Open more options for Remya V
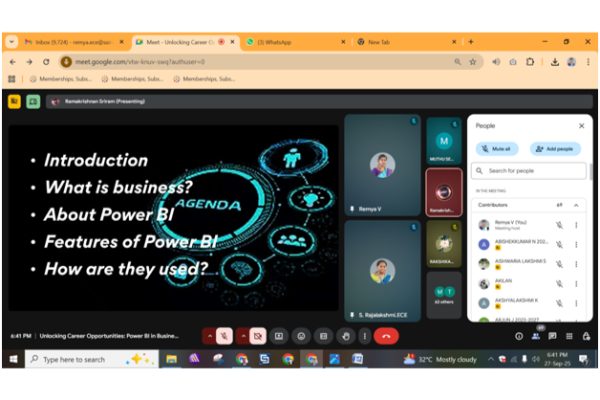 click(575, 225)
